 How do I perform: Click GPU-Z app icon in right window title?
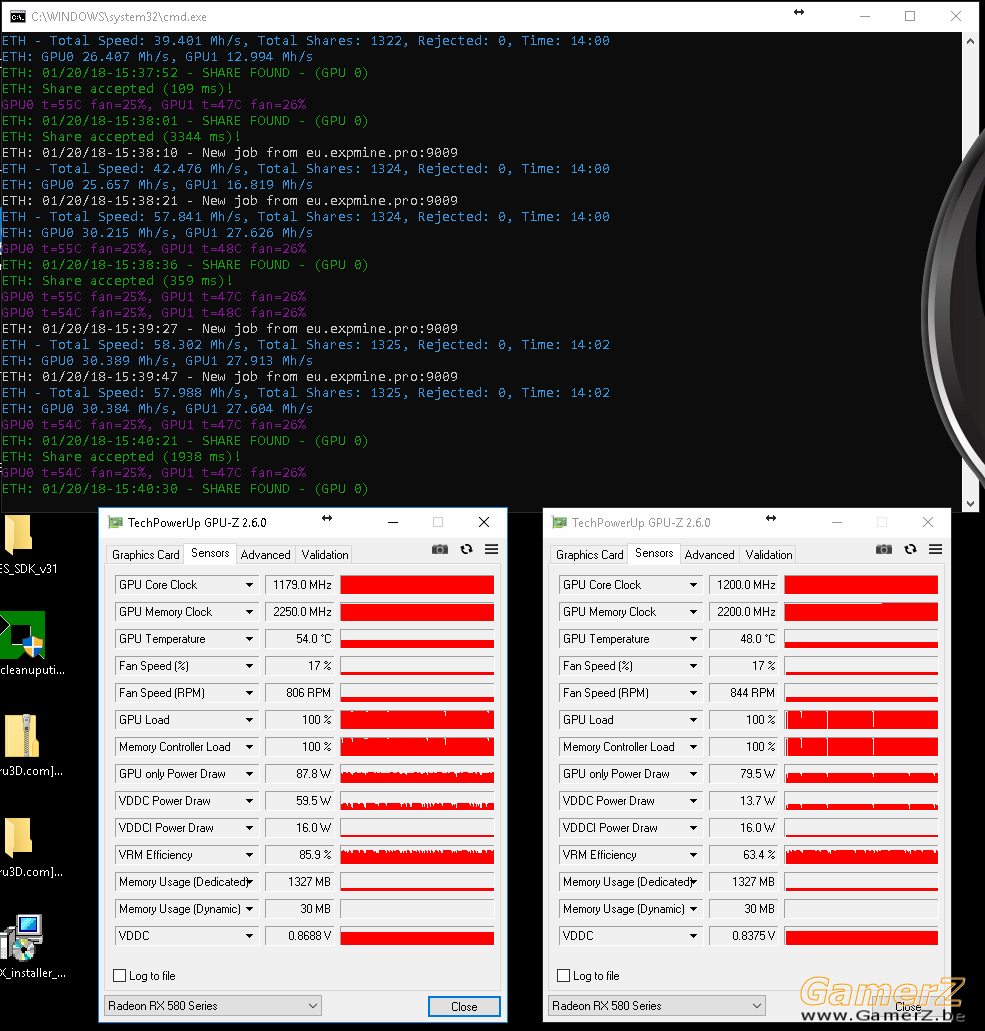[560, 523]
